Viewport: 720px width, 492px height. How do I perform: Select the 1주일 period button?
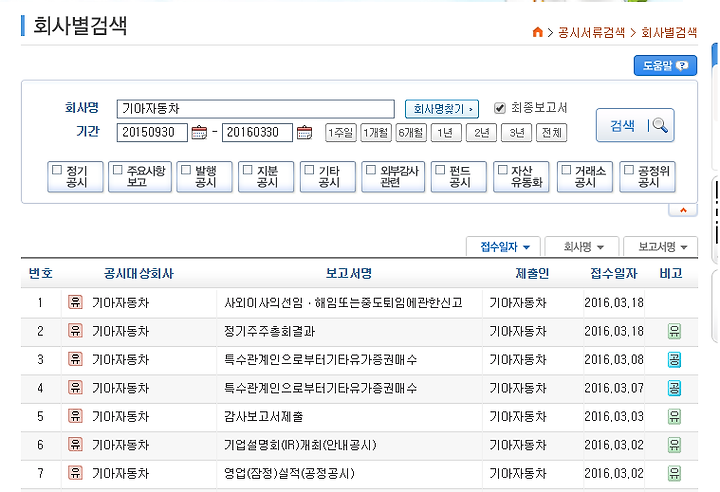pyautogui.click(x=341, y=133)
